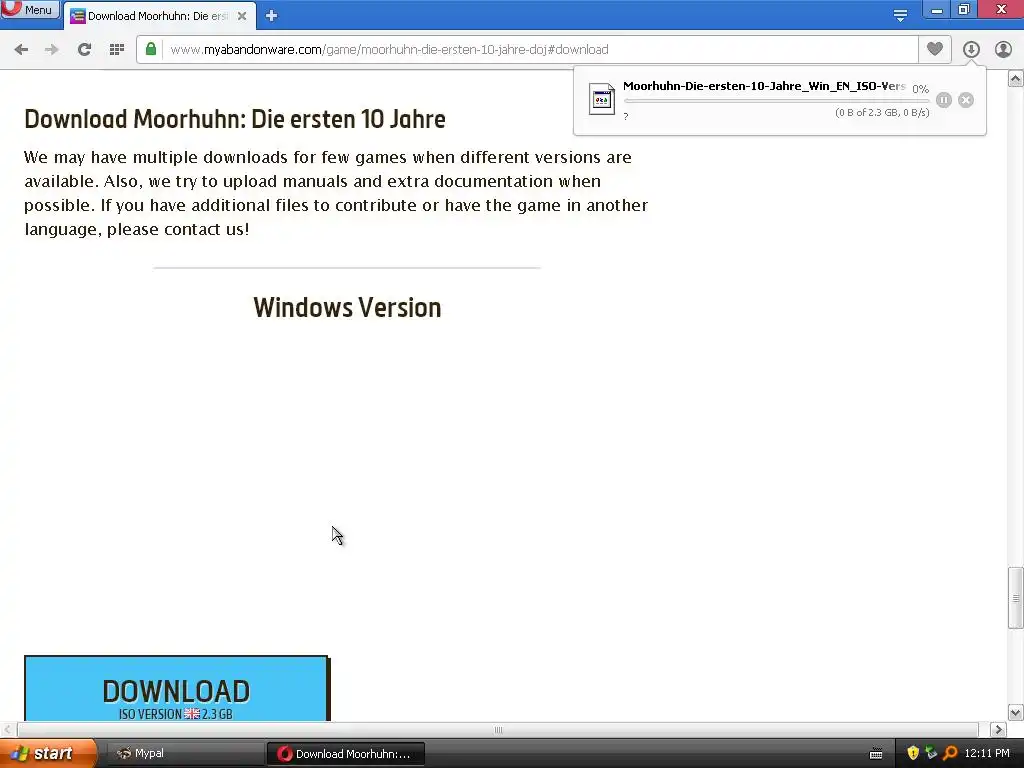Click the 12:11 PM system clock
Screen dimensions: 1024x768
click(x=987, y=753)
